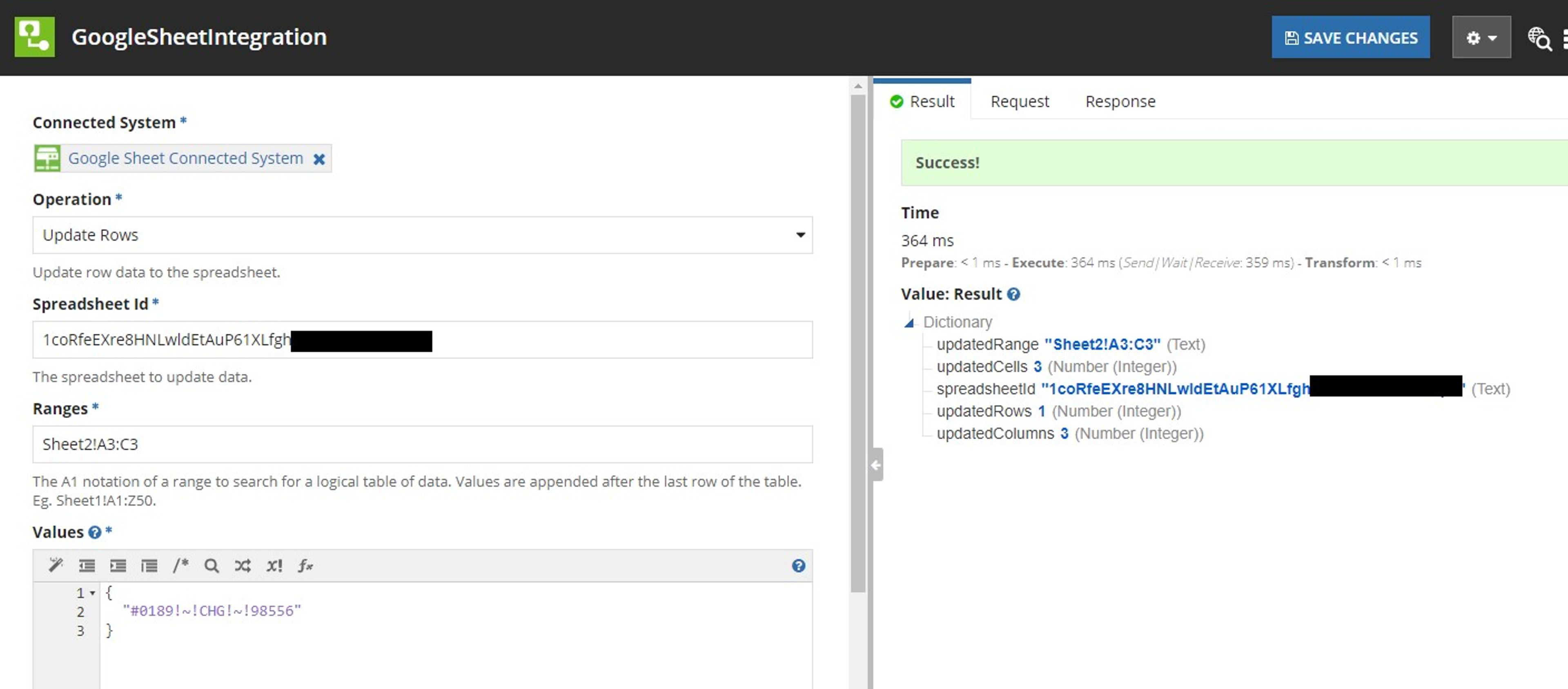Switch to the Response tab
Screen dimensions: 1568x689
1120,102
